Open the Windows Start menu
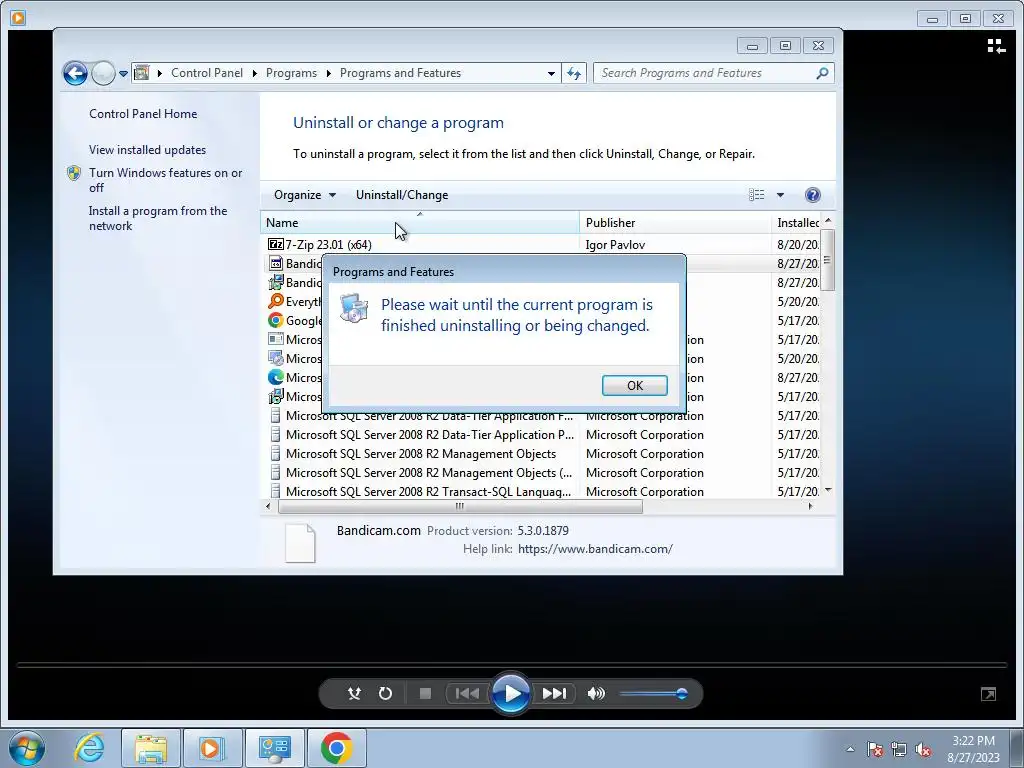Viewport: 1024px width, 768px height. pos(27,748)
